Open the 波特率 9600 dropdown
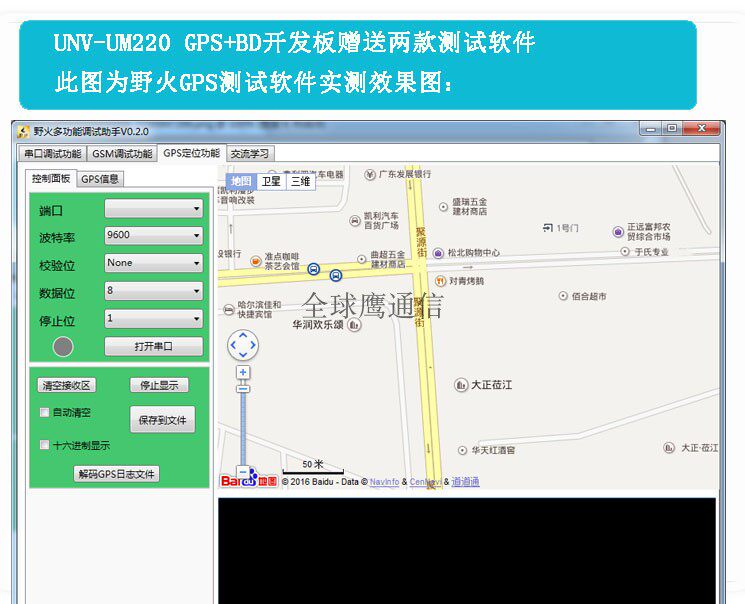 click(153, 236)
